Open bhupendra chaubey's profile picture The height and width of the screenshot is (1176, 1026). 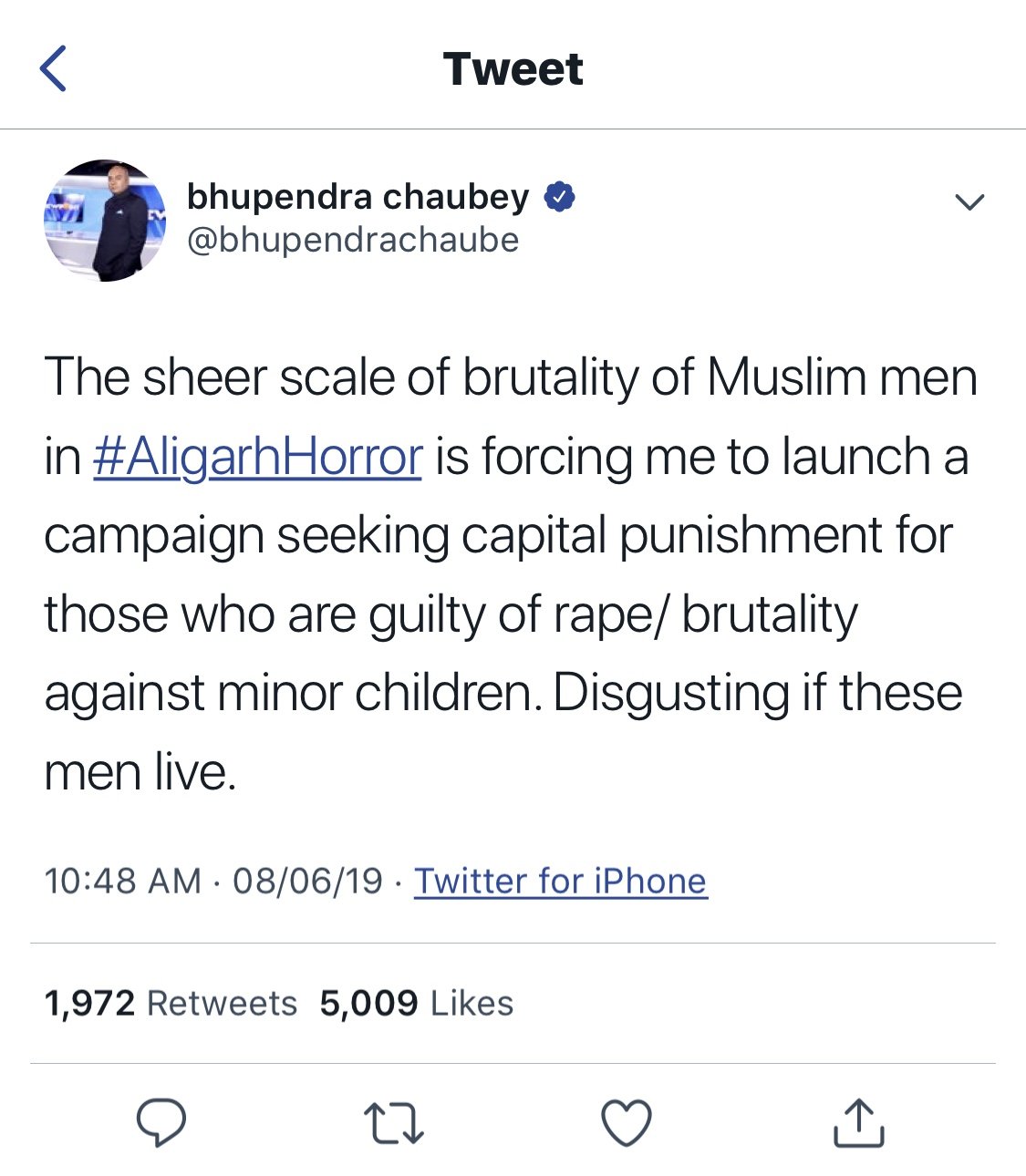105,221
